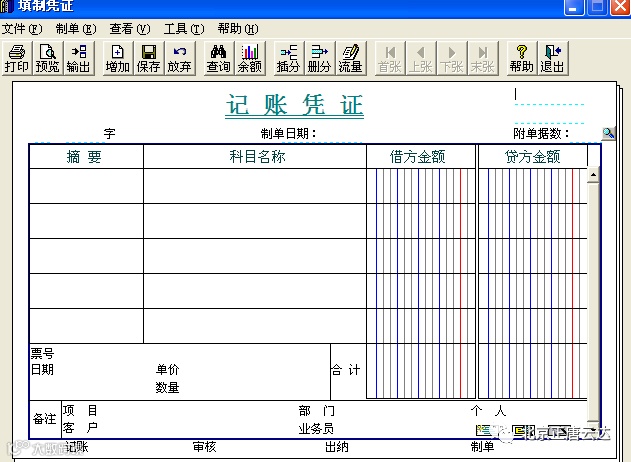Screen dimensions: 631x462
Task: Click the 合计 total label
Action: click(346, 370)
